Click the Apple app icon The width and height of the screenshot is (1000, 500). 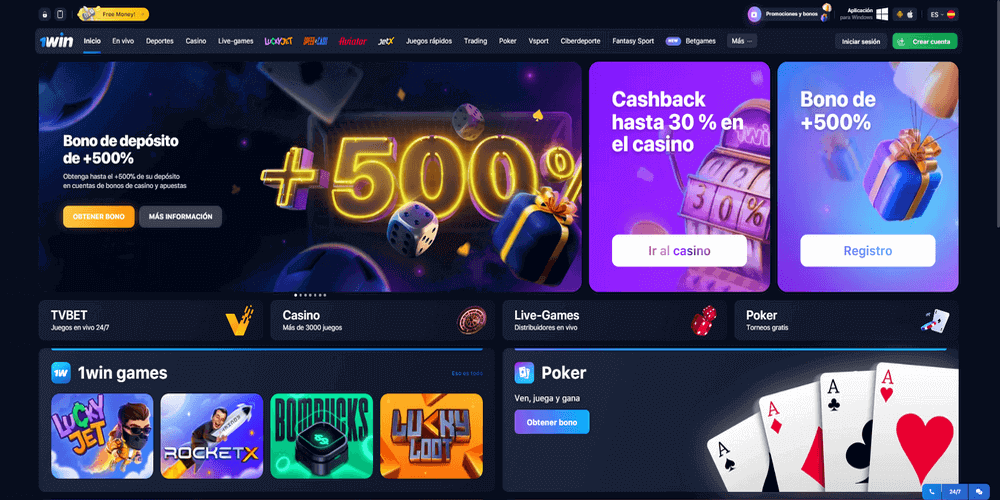910,14
